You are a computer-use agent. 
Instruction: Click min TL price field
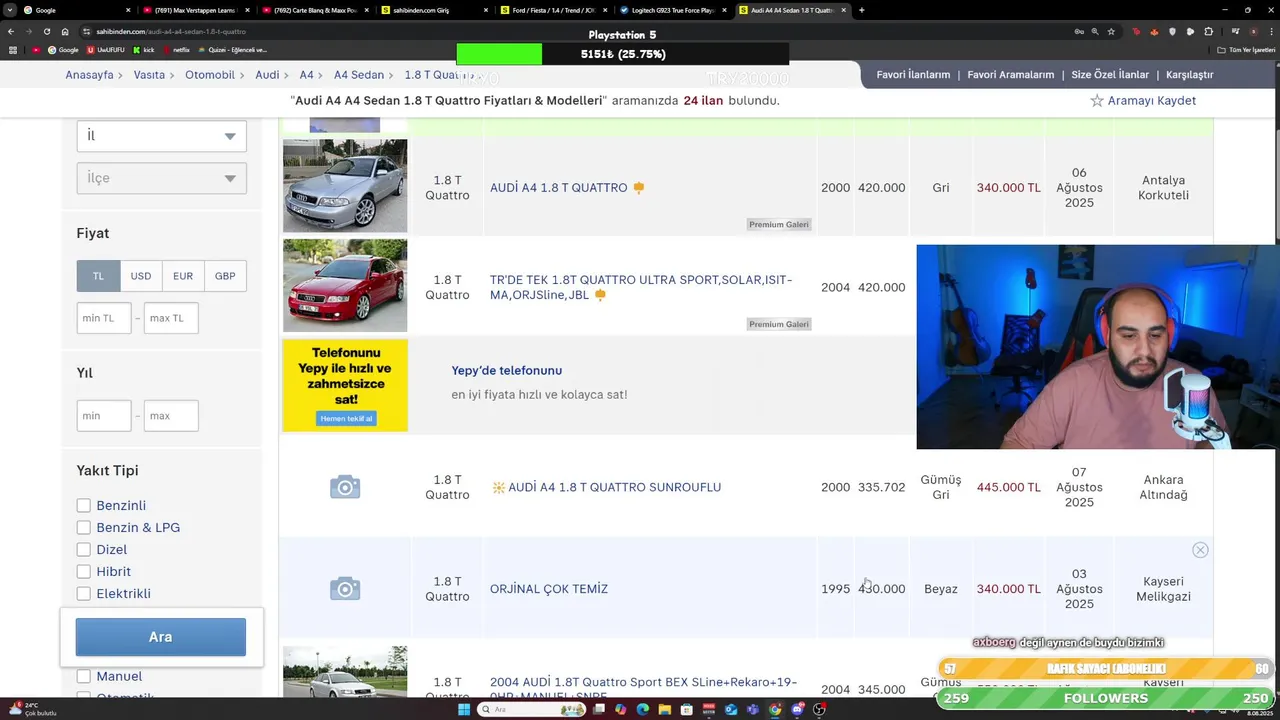pos(104,318)
